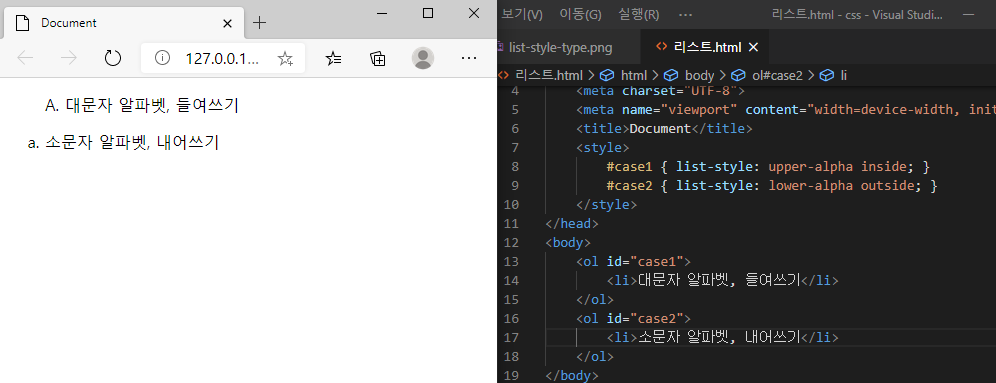Image resolution: width=996 pixels, height=383 pixels.
Task: Click ol id="case1" on line 13
Action: pyautogui.click(x=633, y=262)
